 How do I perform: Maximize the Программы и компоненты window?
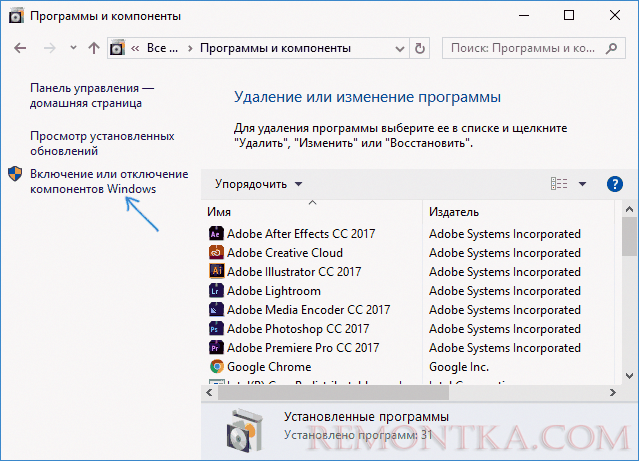click(x=569, y=15)
